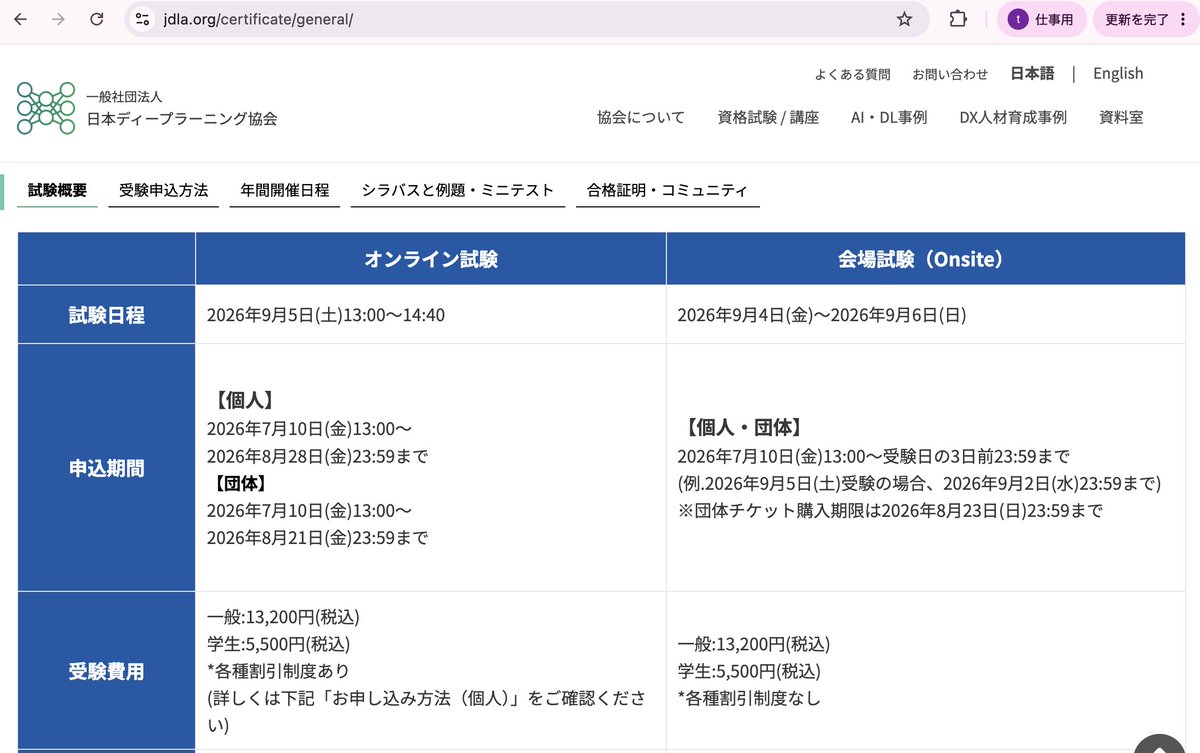This screenshot has height=753, width=1200.
Task: Open the three-dot Chrome menu
Action: coord(1184,19)
